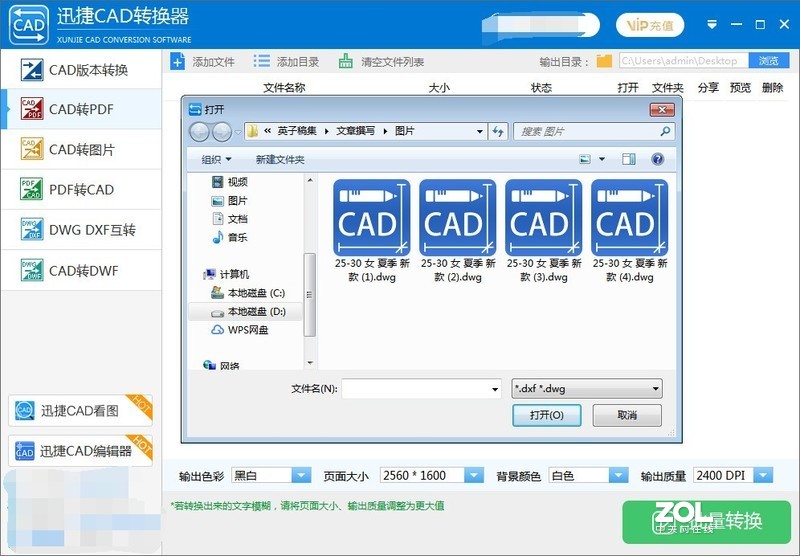Click 添加文件 plus icon

click(x=177, y=62)
